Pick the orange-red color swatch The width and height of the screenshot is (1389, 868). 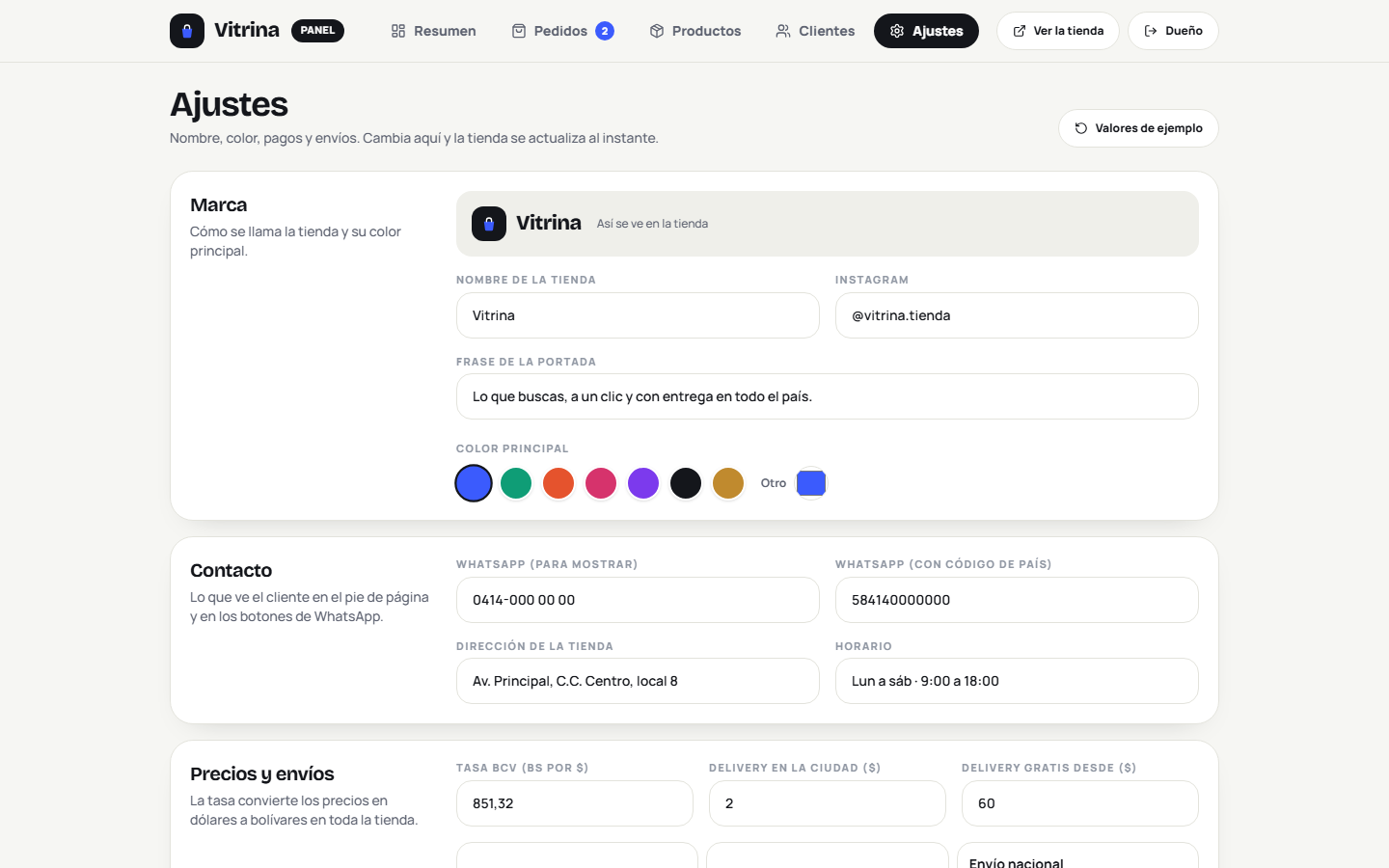(x=558, y=483)
